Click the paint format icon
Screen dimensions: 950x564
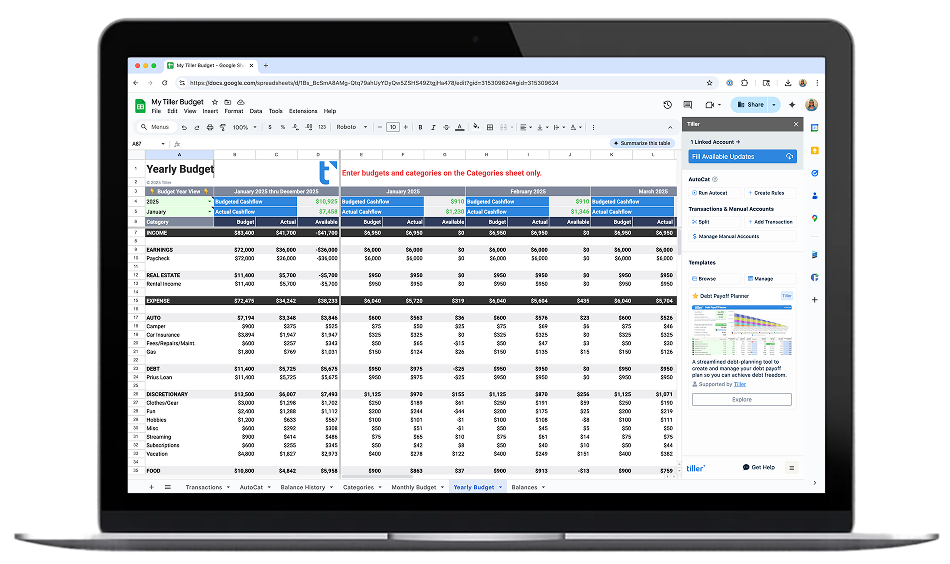(x=223, y=127)
